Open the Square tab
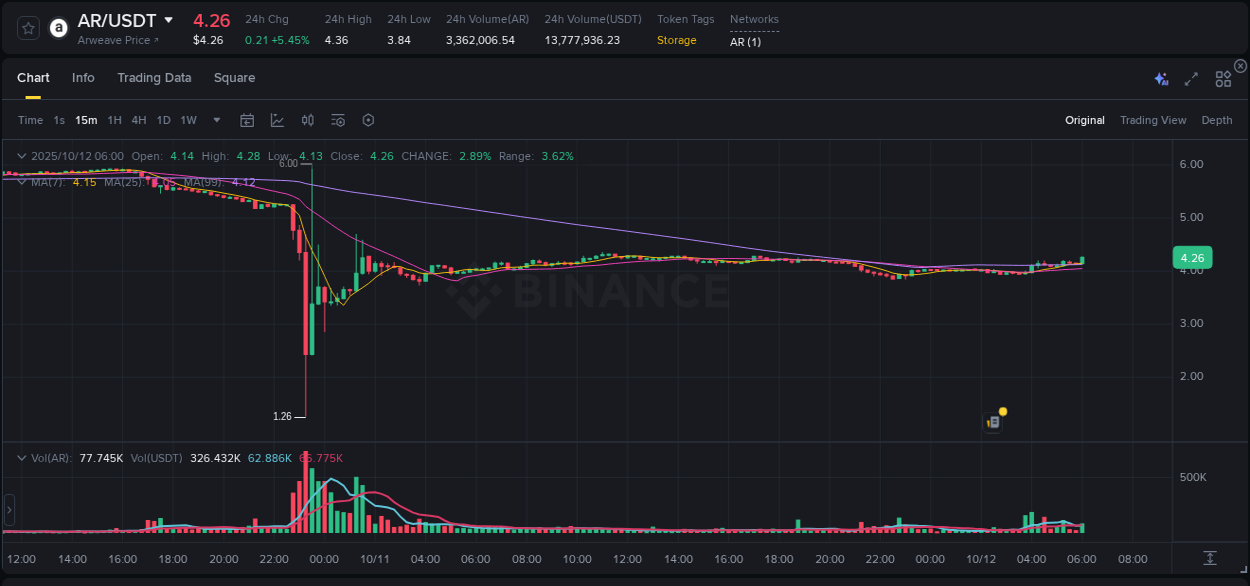Screen dimensions: 1250x586 click(x=234, y=77)
